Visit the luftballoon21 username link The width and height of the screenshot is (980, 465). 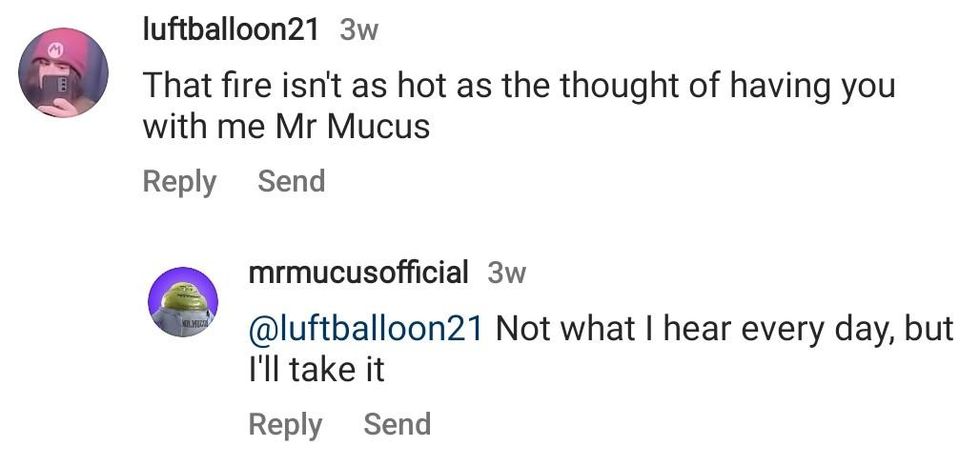click(x=230, y=29)
